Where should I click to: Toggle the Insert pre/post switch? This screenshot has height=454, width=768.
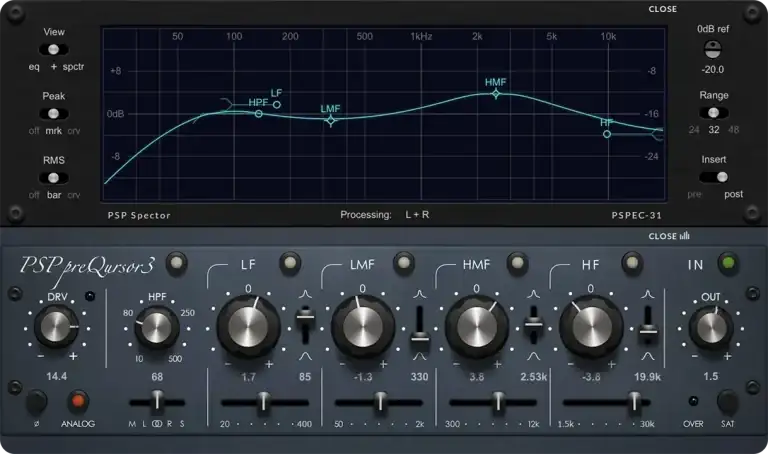(714, 177)
